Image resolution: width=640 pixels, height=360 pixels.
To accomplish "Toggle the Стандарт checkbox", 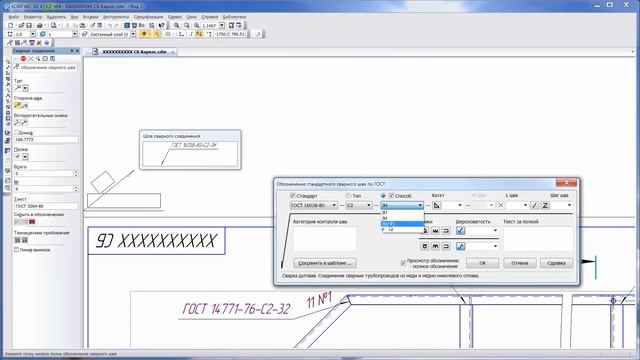I will tap(293, 196).
